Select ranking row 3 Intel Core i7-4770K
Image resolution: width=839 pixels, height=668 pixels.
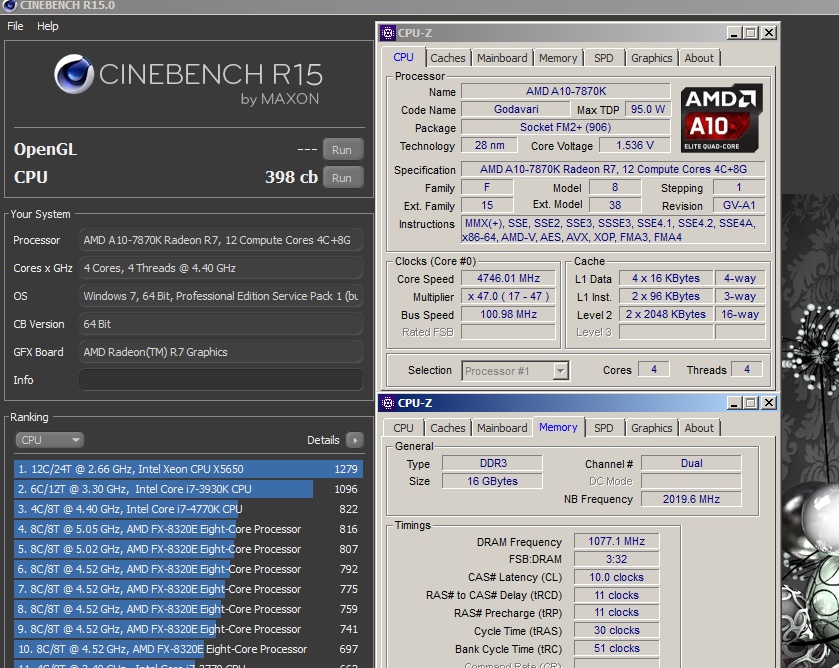[188, 509]
